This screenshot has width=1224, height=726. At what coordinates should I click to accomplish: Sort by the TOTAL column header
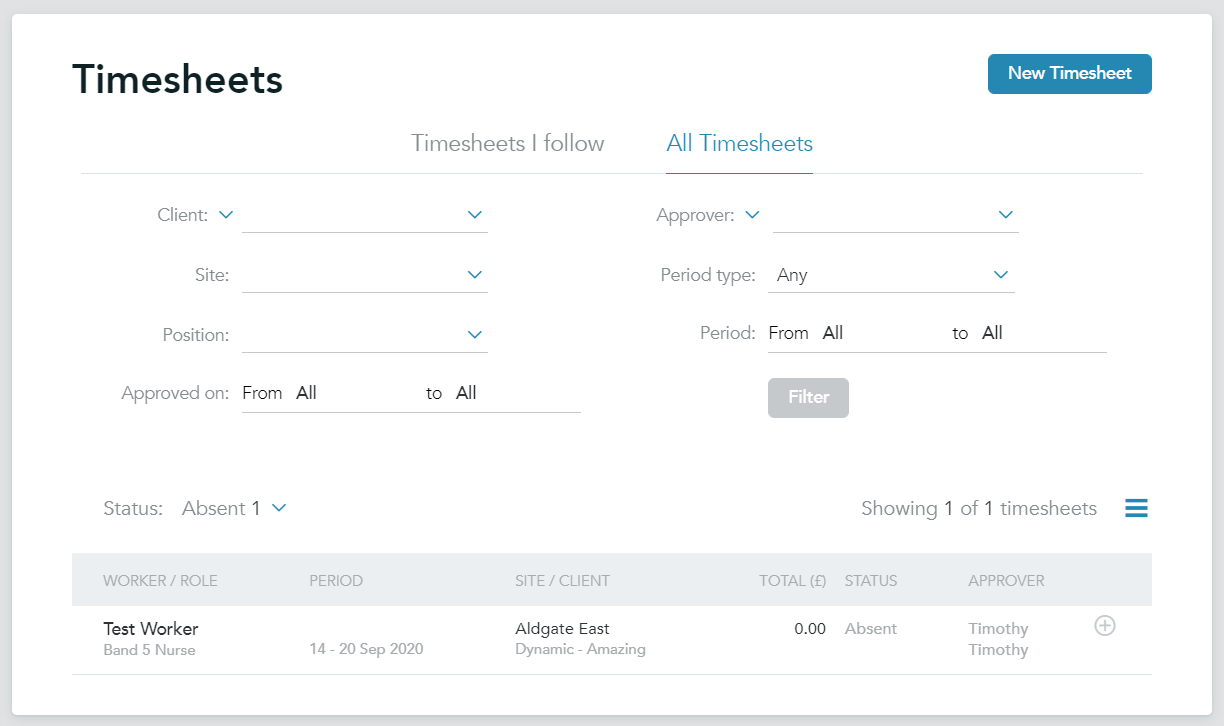click(792, 580)
